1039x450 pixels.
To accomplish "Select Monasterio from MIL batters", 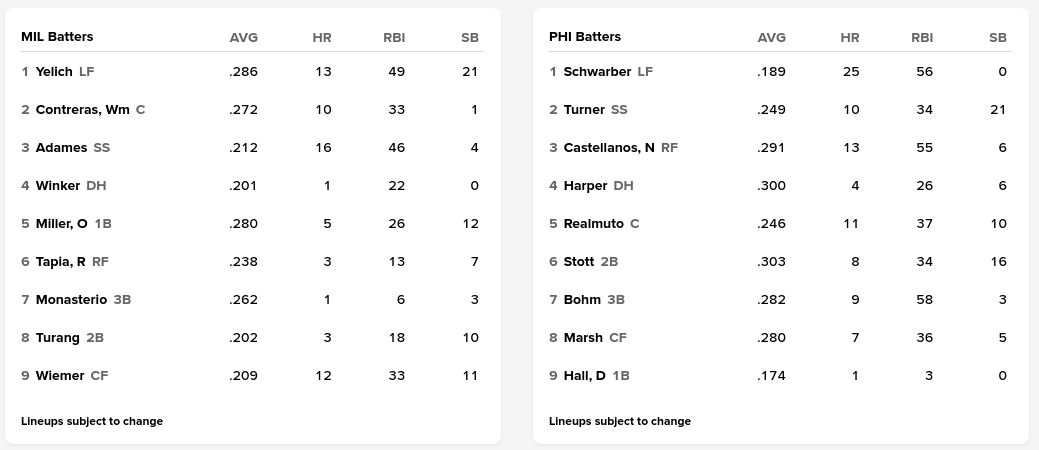I will click(71, 300).
